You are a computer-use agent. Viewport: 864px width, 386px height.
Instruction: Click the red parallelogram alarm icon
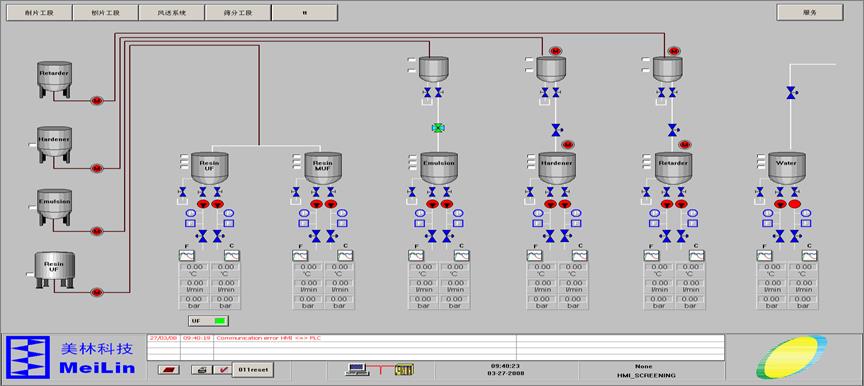[x=169, y=370]
